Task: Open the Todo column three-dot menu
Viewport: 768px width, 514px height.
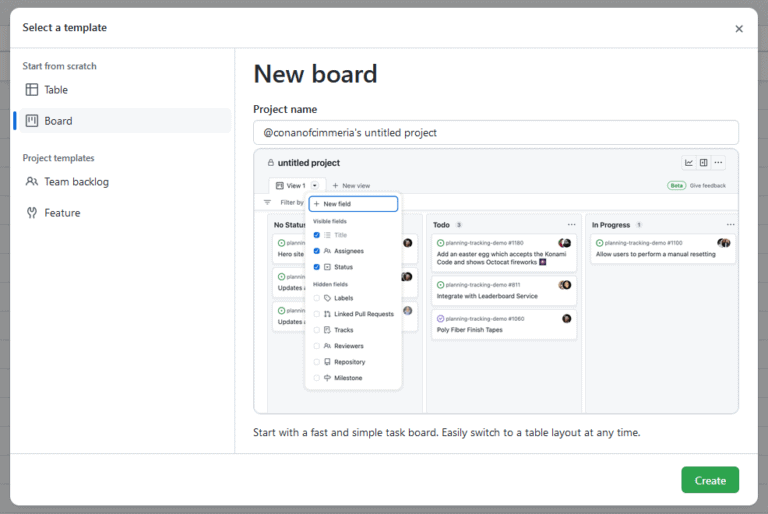Action: point(571,225)
